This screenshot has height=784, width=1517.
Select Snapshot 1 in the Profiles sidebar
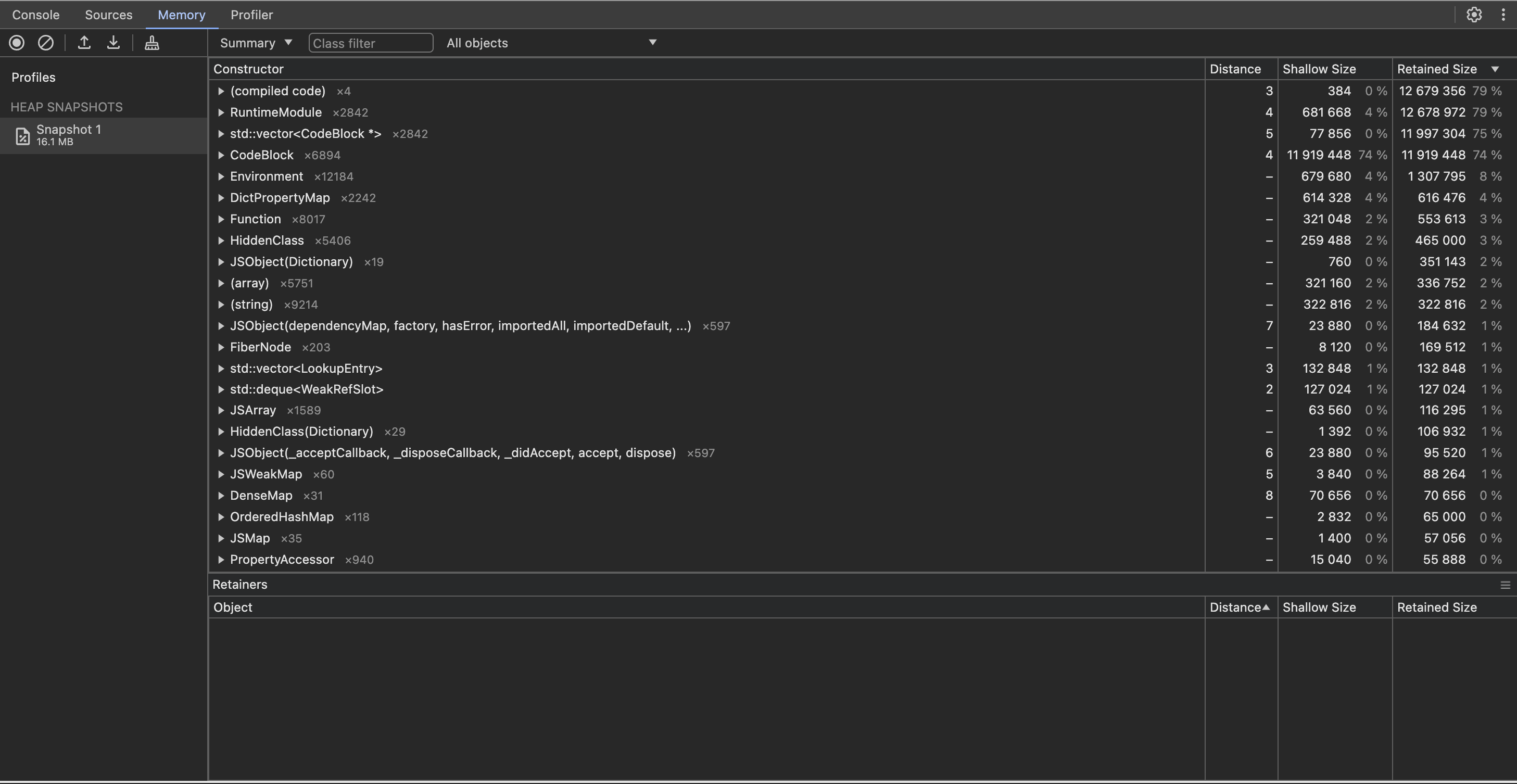(x=68, y=134)
